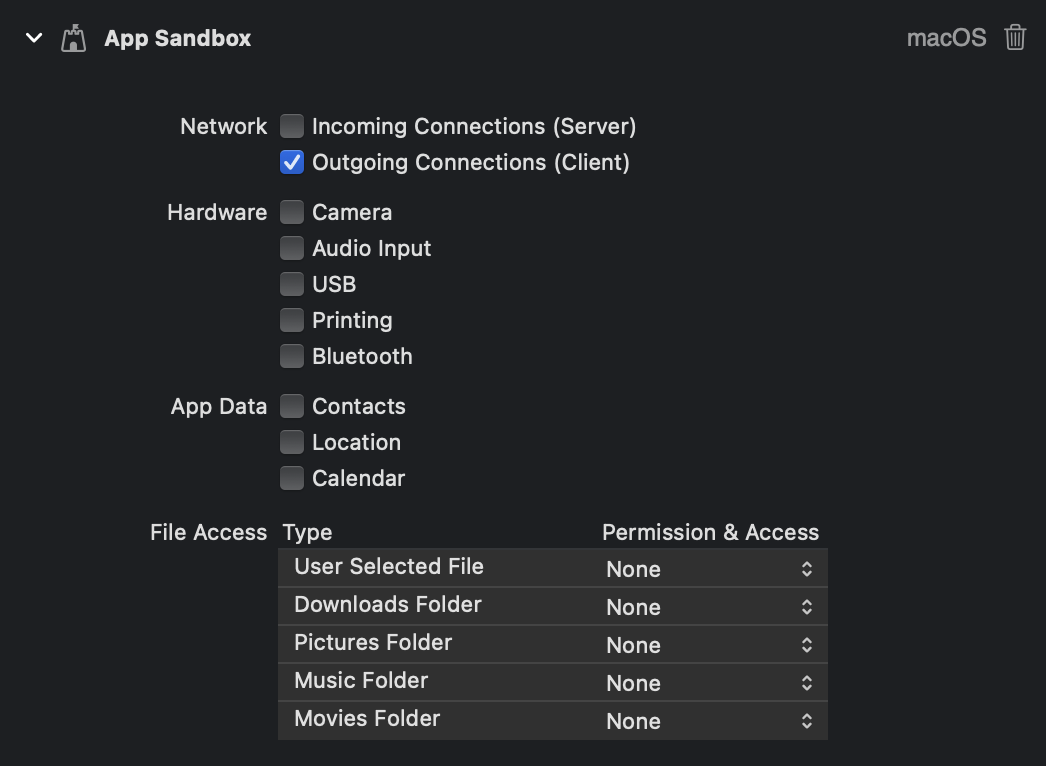Enable Camera hardware access
This screenshot has height=766, width=1046.
point(292,212)
